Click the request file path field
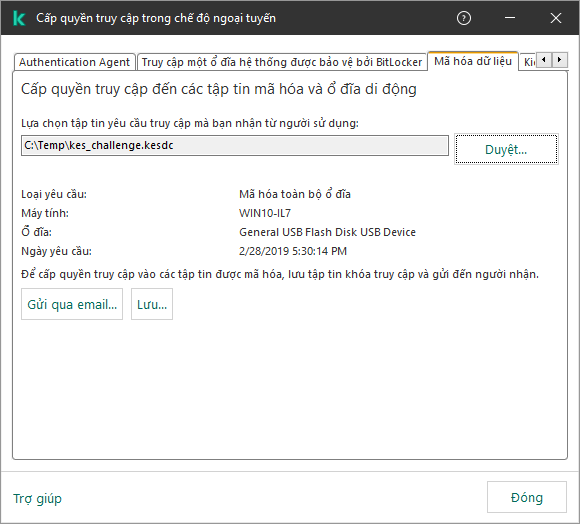This screenshot has height=524, width=580. pos(235,145)
